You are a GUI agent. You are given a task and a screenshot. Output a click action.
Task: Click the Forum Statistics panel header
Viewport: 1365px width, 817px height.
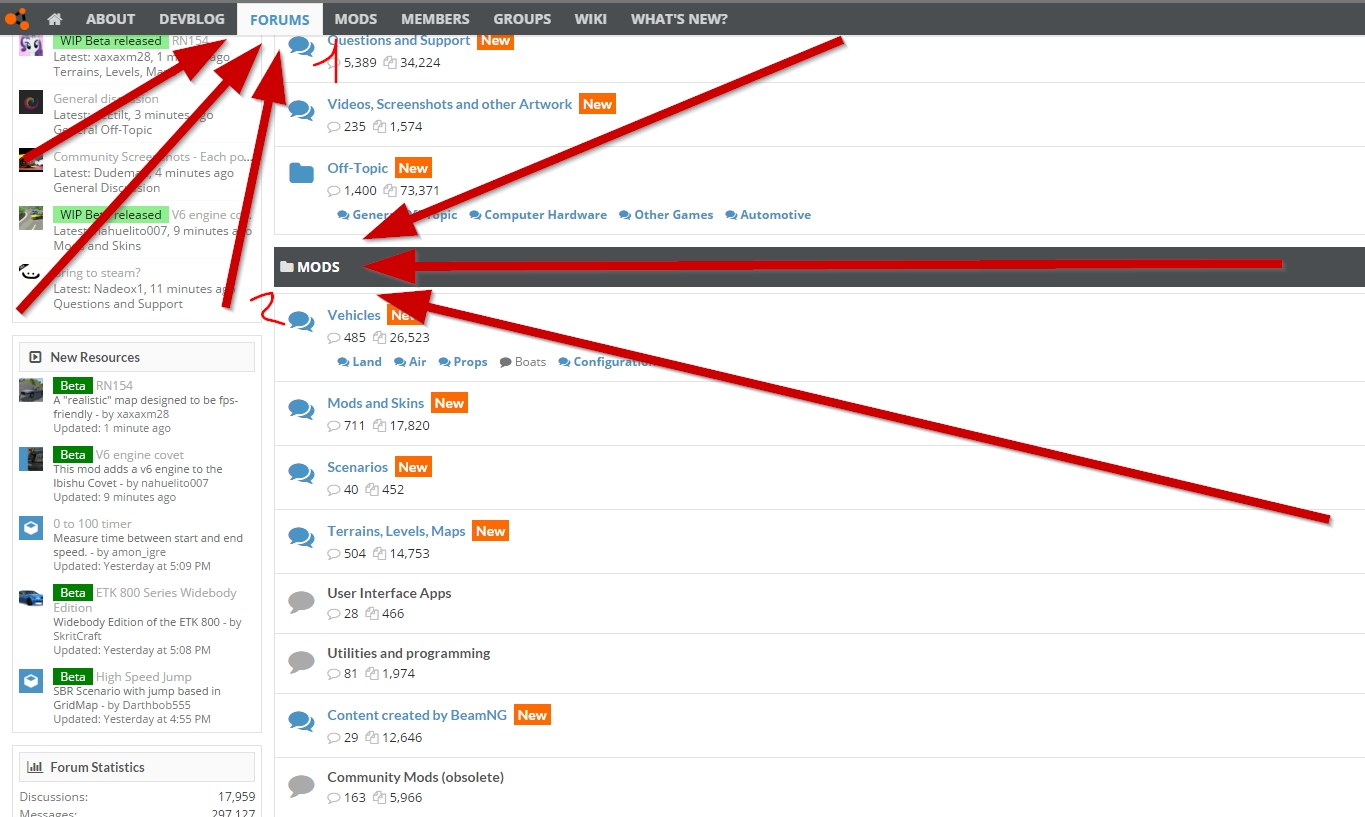(137, 767)
